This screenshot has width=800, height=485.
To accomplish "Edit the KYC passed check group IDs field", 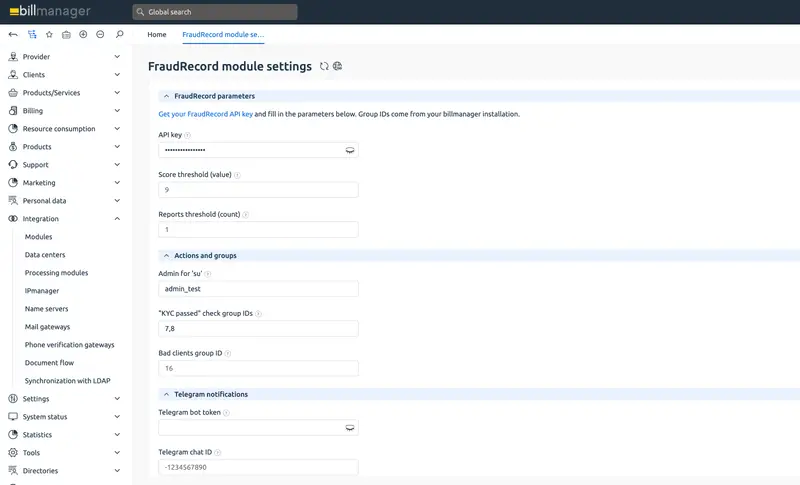I will coord(258,328).
